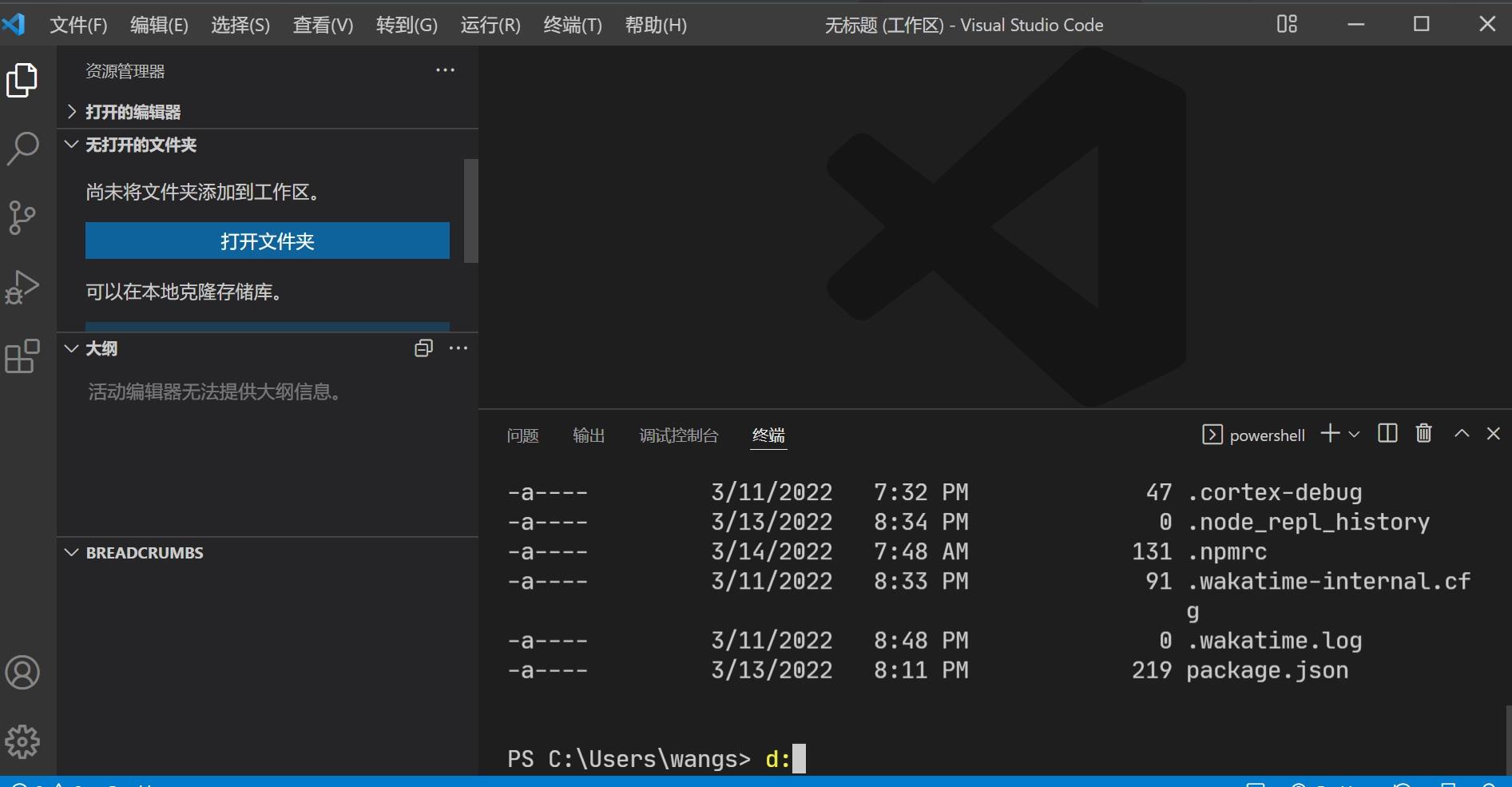Collapse the BREADCRUMBS section
The width and height of the screenshot is (1512, 787).
pyautogui.click(x=268, y=553)
